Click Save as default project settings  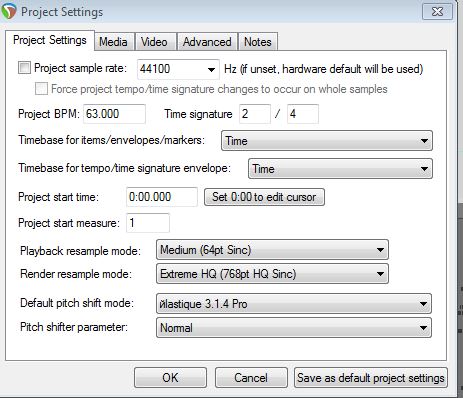(x=371, y=378)
